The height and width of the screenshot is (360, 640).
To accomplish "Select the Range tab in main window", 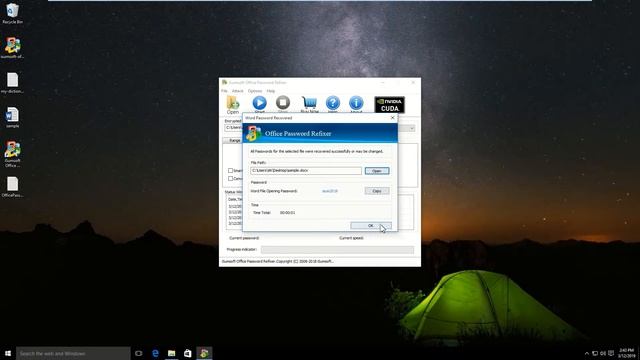I will click(234, 140).
